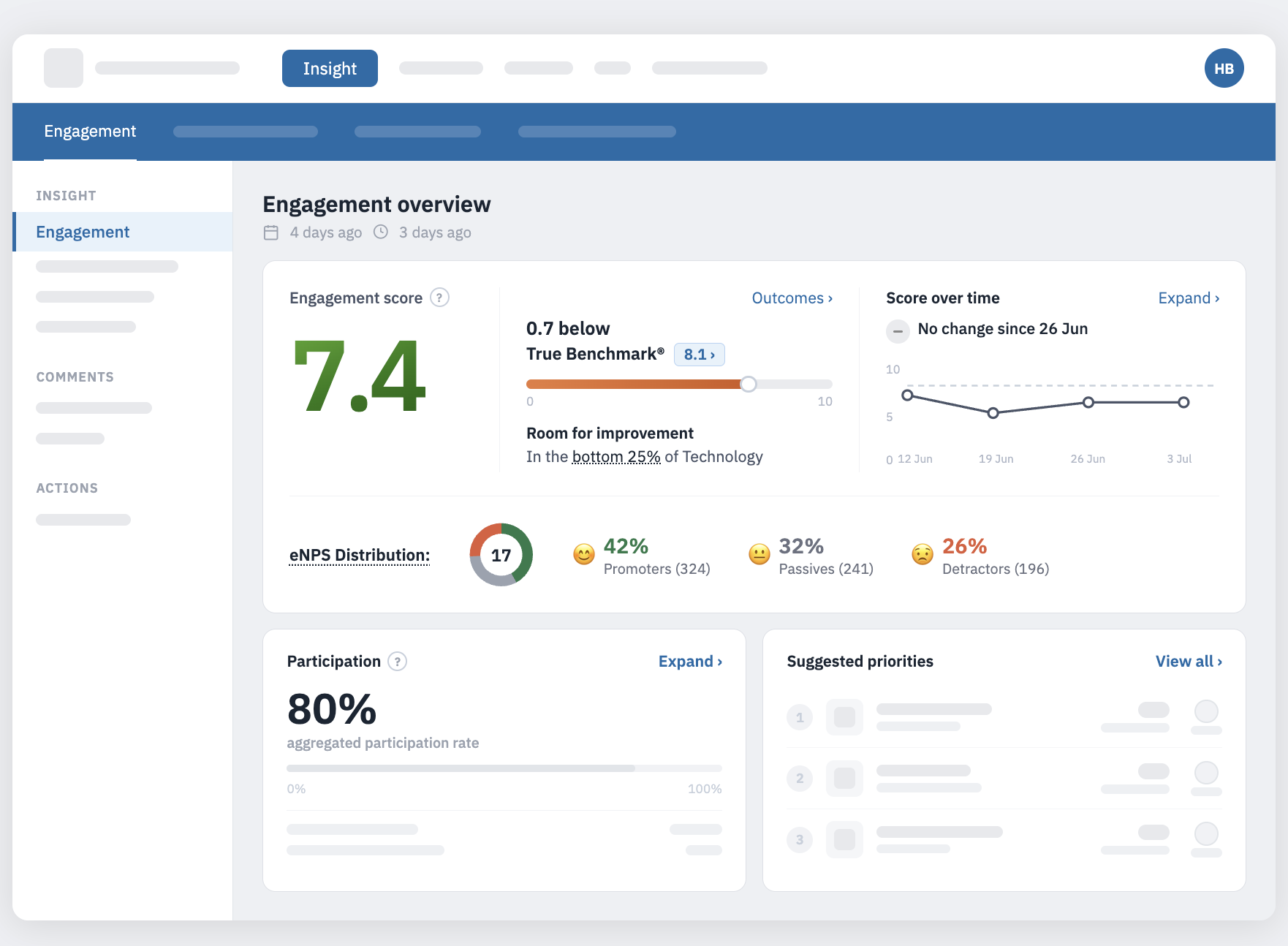Open suggested priority number 2 row

[x=1004, y=779]
